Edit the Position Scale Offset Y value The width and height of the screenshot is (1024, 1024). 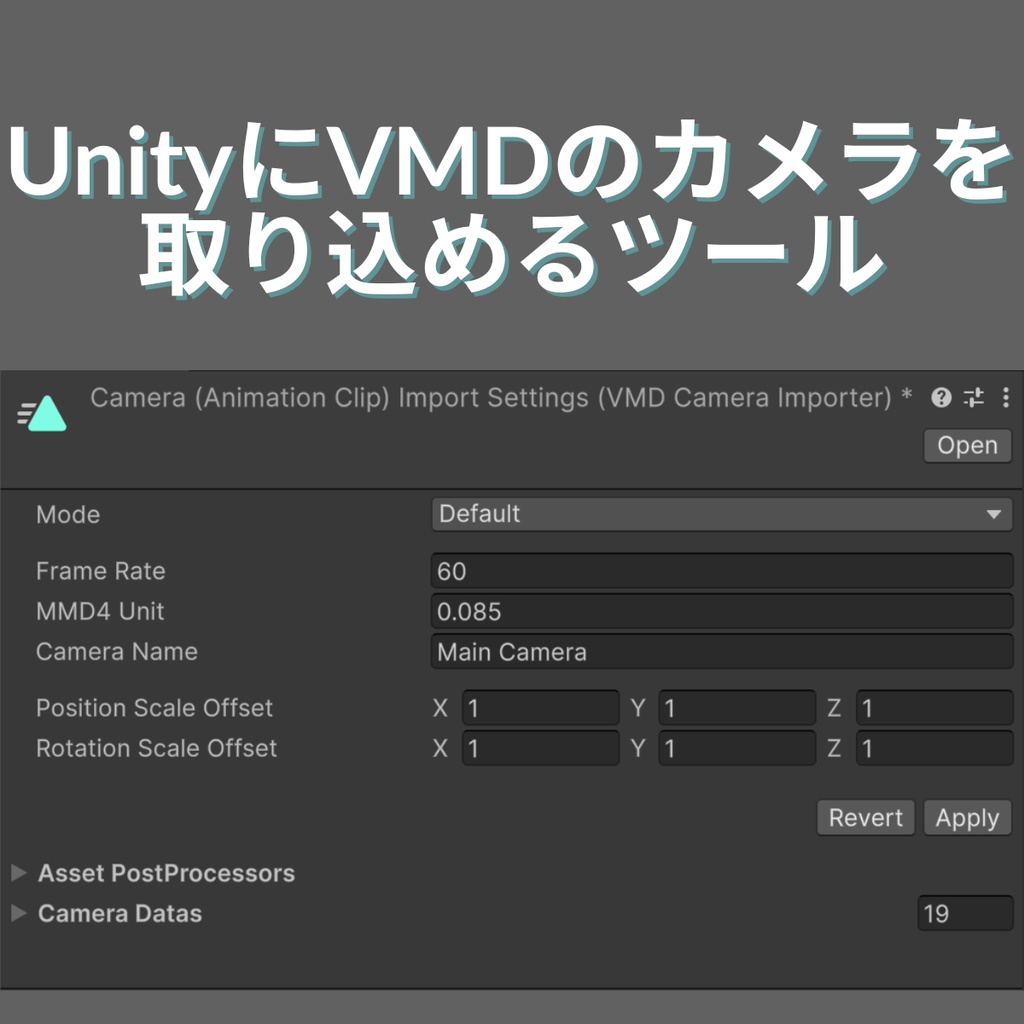point(737,708)
